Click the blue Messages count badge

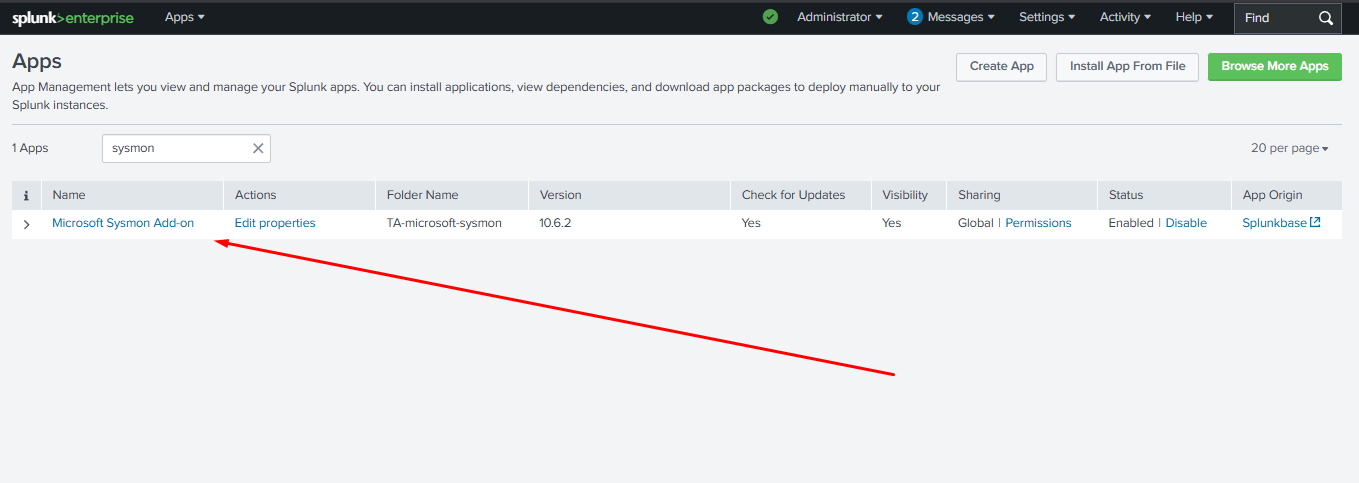(x=914, y=17)
